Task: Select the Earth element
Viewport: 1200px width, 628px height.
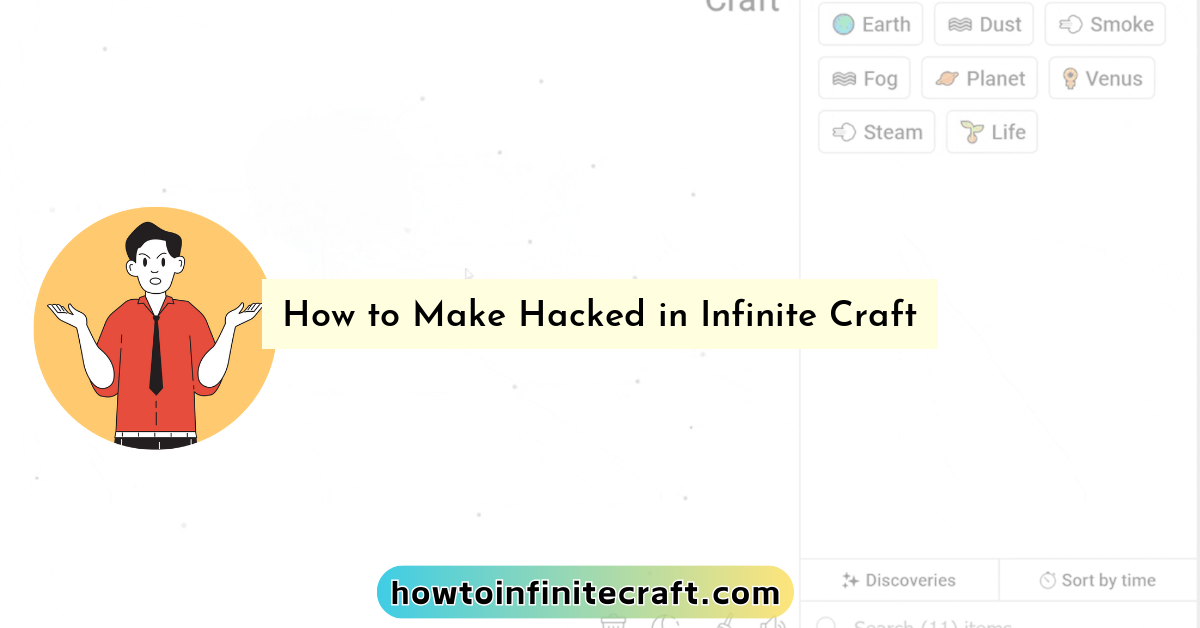Action: (870, 24)
